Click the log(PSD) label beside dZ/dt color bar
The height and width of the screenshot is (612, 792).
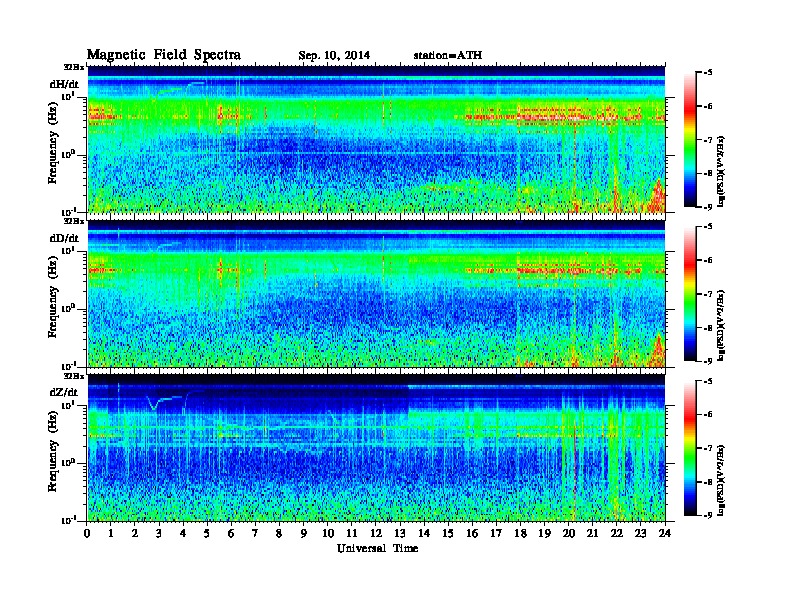(x=721, y=479)
